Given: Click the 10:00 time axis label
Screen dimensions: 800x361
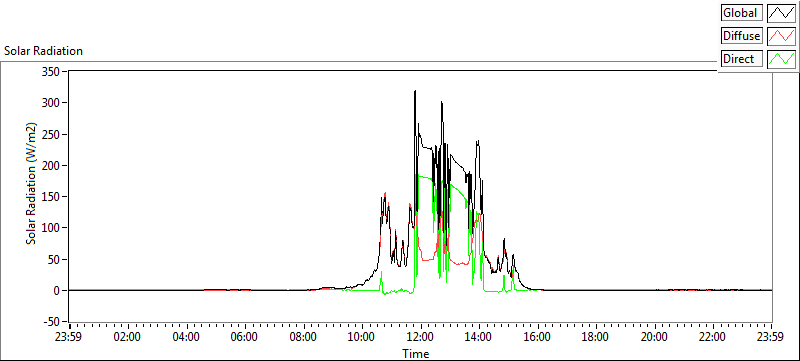Looking at the screenshot, I should [x=362, y=337].
